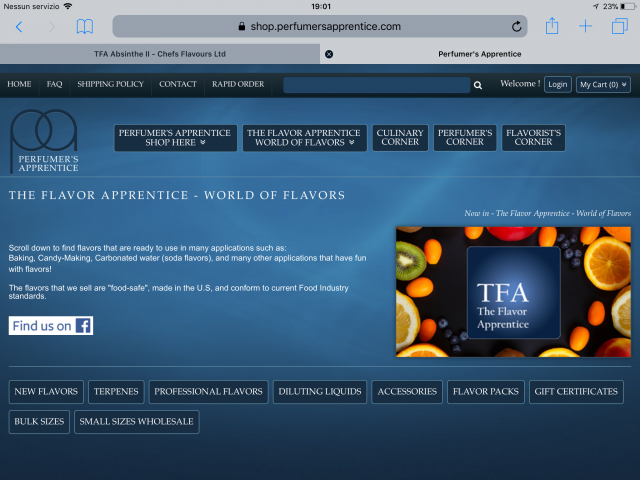Open SMALL SIZES WHOLESALE category
The image size is (640, 480).
(137, 422)
